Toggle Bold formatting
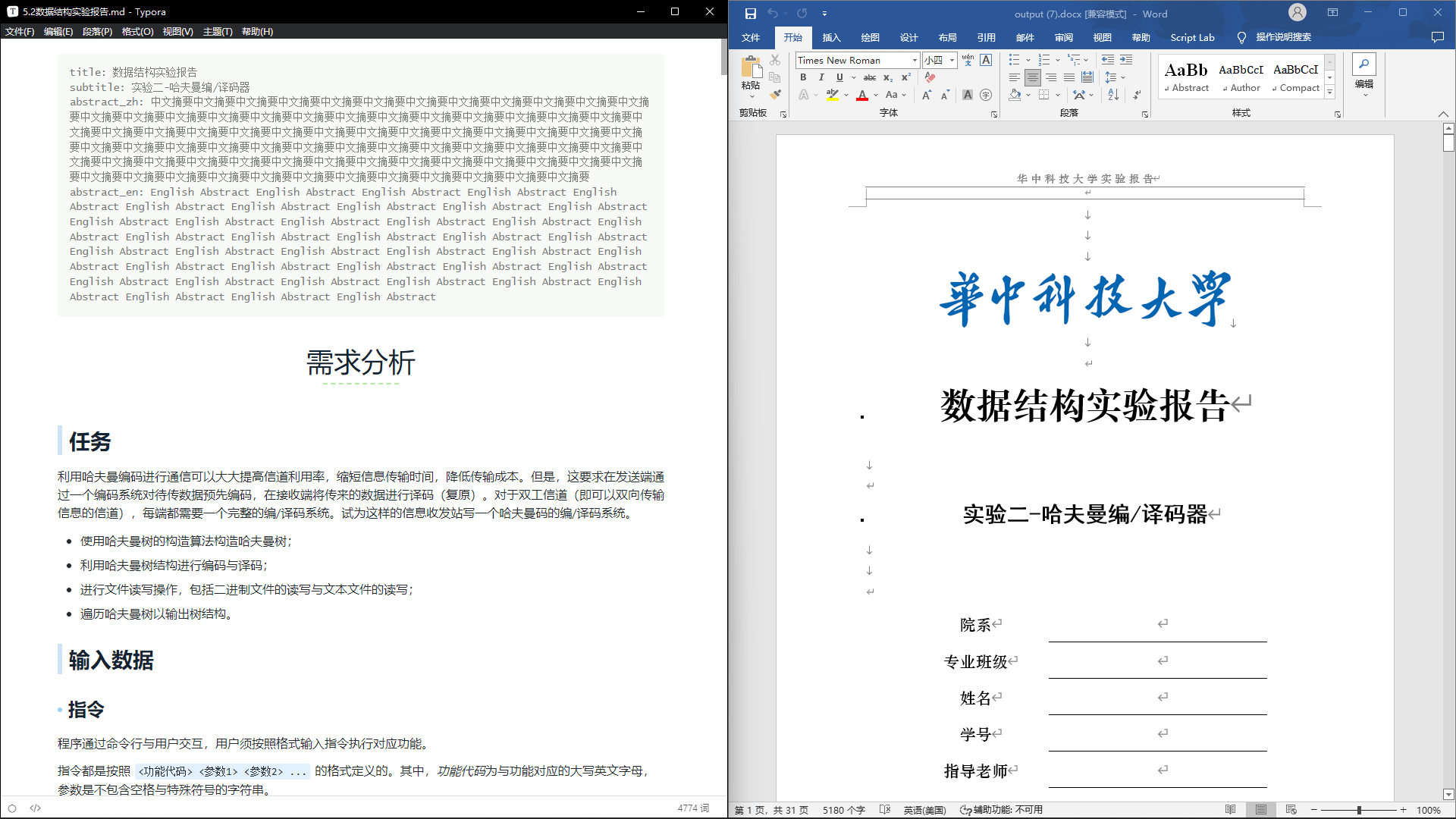 point(803,77)
